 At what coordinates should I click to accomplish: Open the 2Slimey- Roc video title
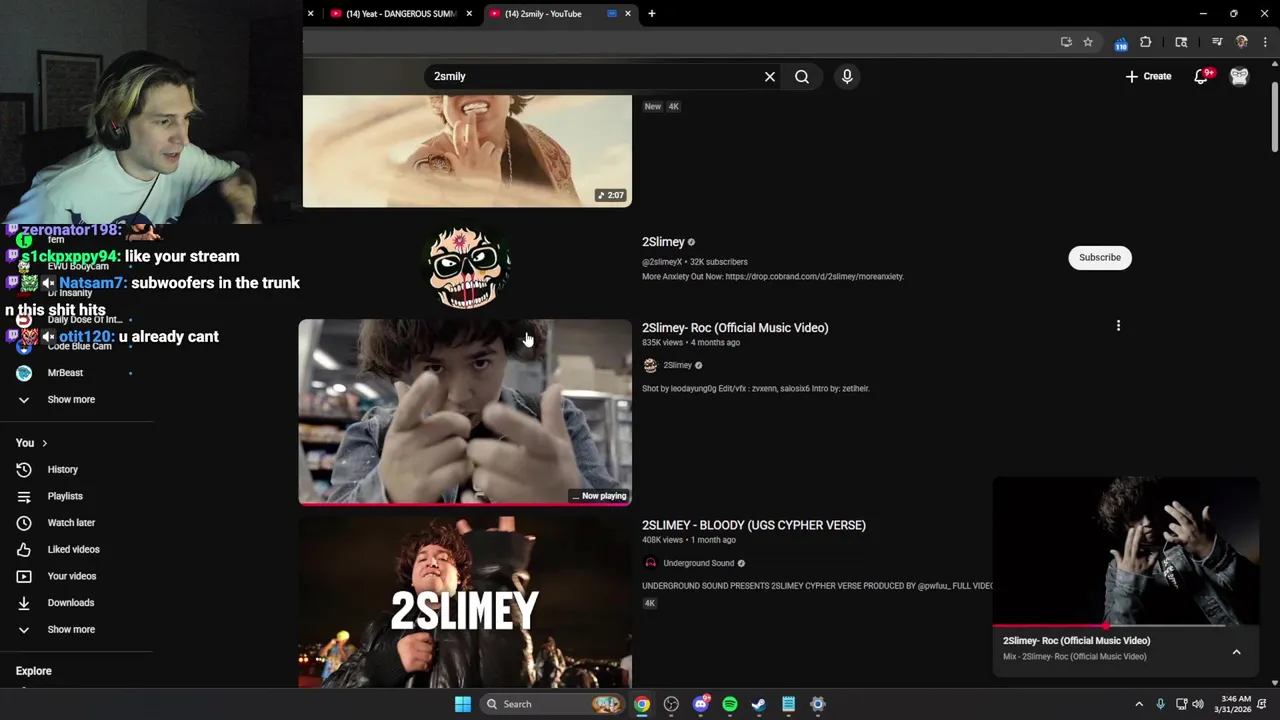click(735, 328)
